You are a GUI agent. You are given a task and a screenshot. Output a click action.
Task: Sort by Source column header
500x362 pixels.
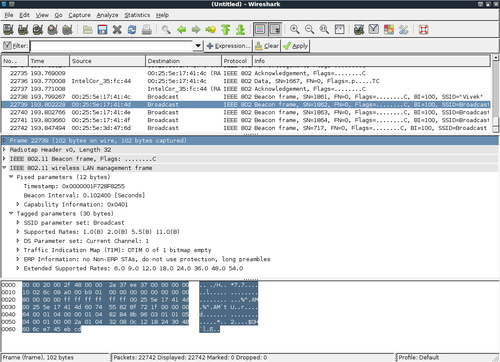point(108,61)
